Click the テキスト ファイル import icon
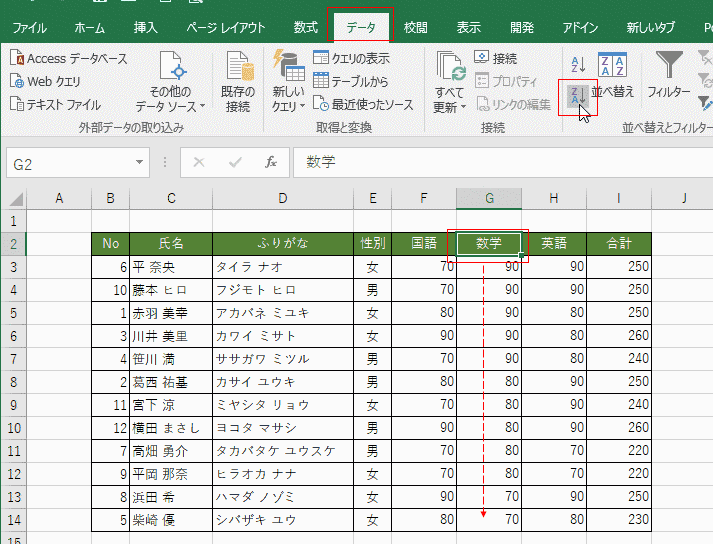Screen dimensions: 713x544 [x=17, y=105]
